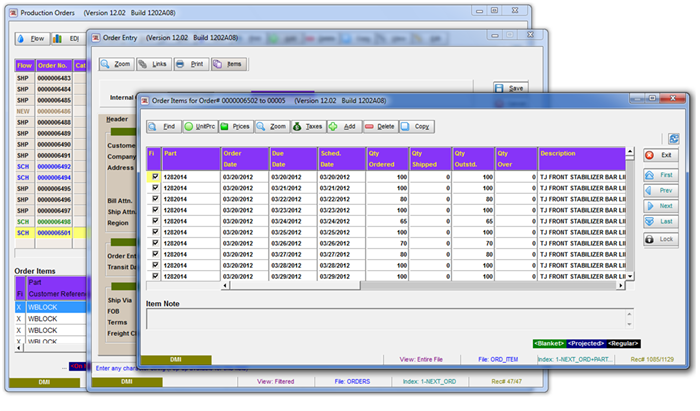Click the Rec# 1085/1129 status entry
The width and height of the screenshot is (700, 411).
(x=652, y=359)
